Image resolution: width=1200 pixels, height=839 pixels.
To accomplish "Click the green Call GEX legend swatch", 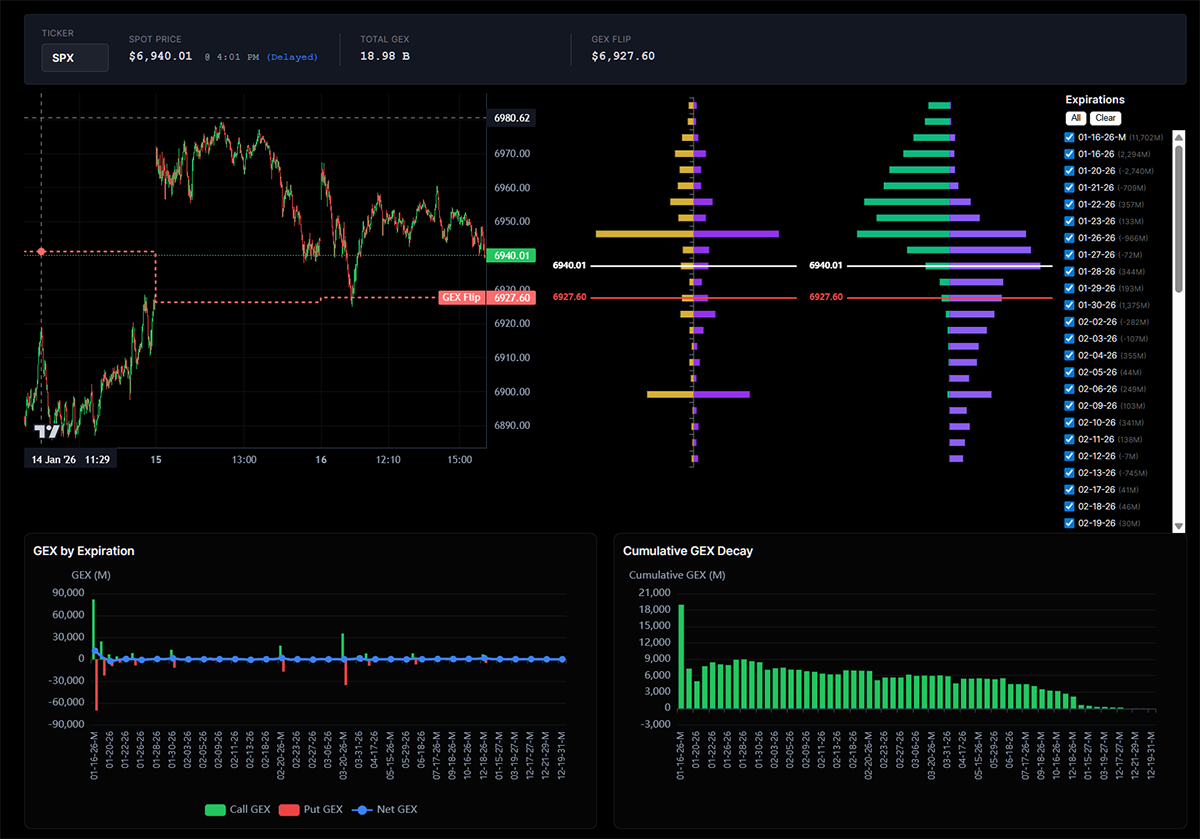I will 215,809.
